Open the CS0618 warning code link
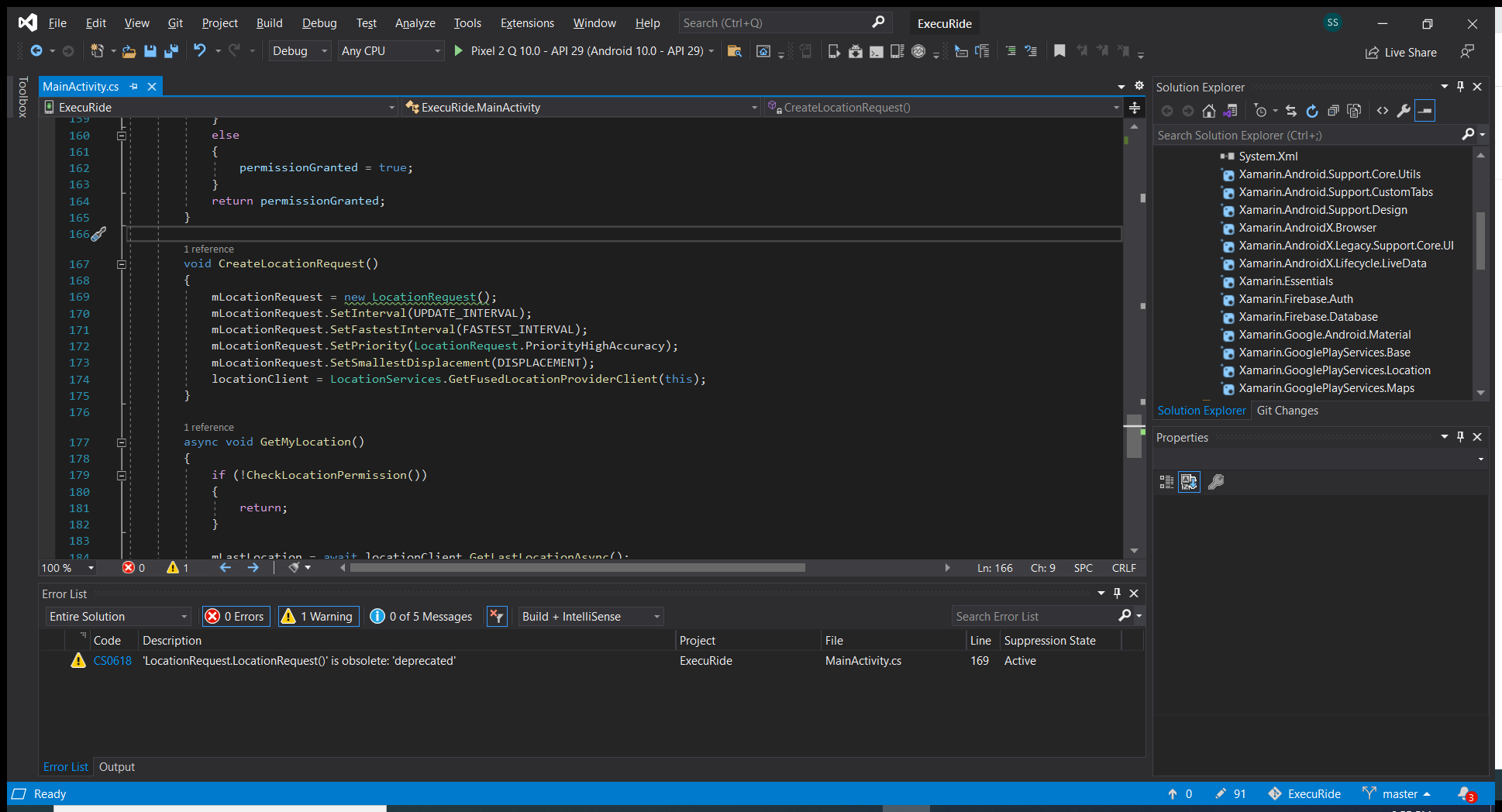 click(x=112, y=661)
